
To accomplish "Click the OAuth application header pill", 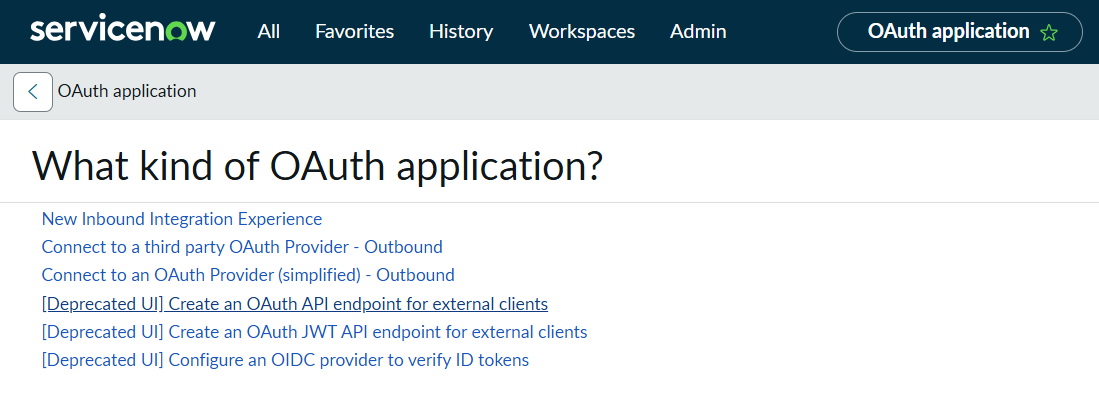I will click(960, 32).
